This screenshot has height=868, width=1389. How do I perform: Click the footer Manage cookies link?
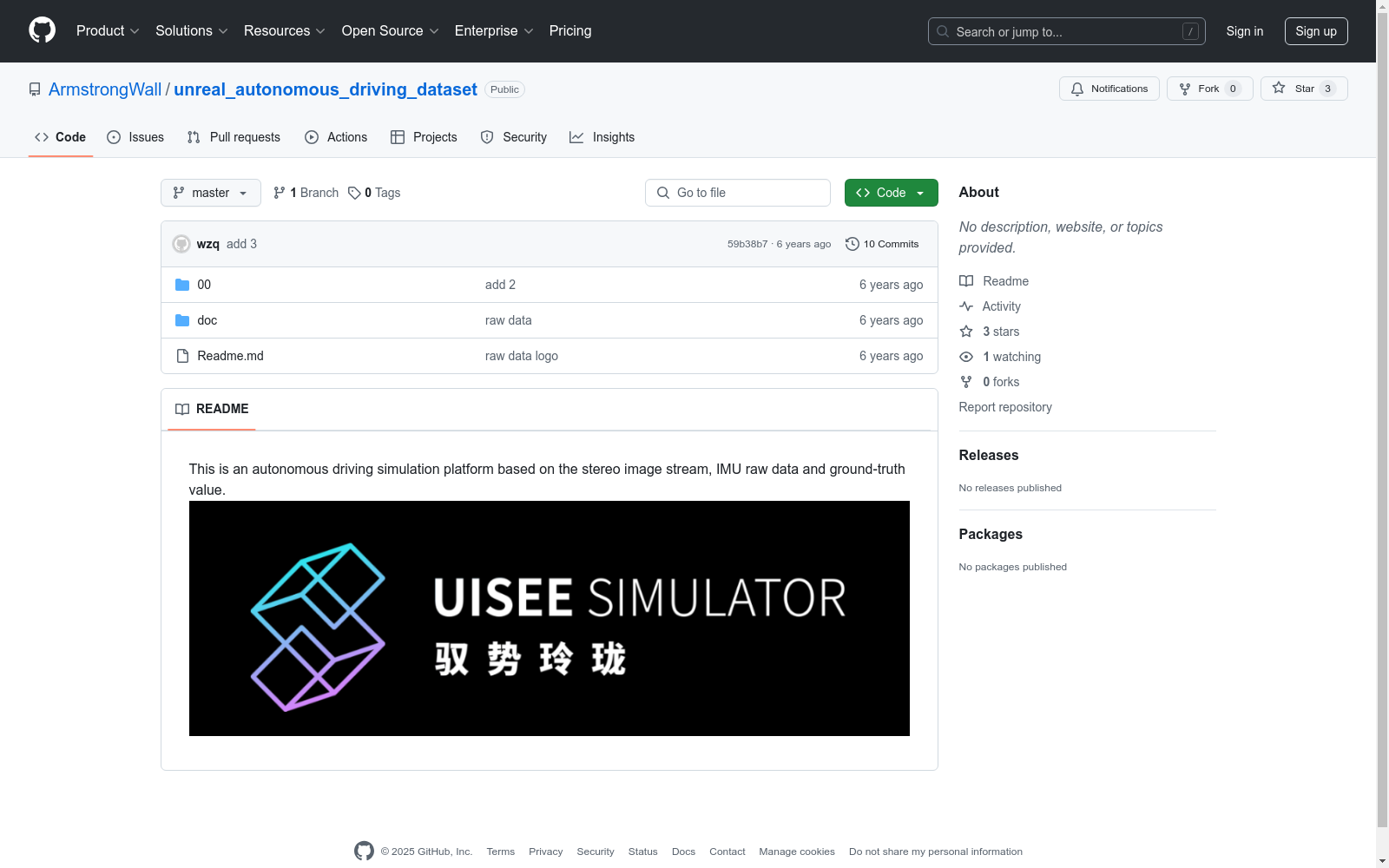(797, 852)
